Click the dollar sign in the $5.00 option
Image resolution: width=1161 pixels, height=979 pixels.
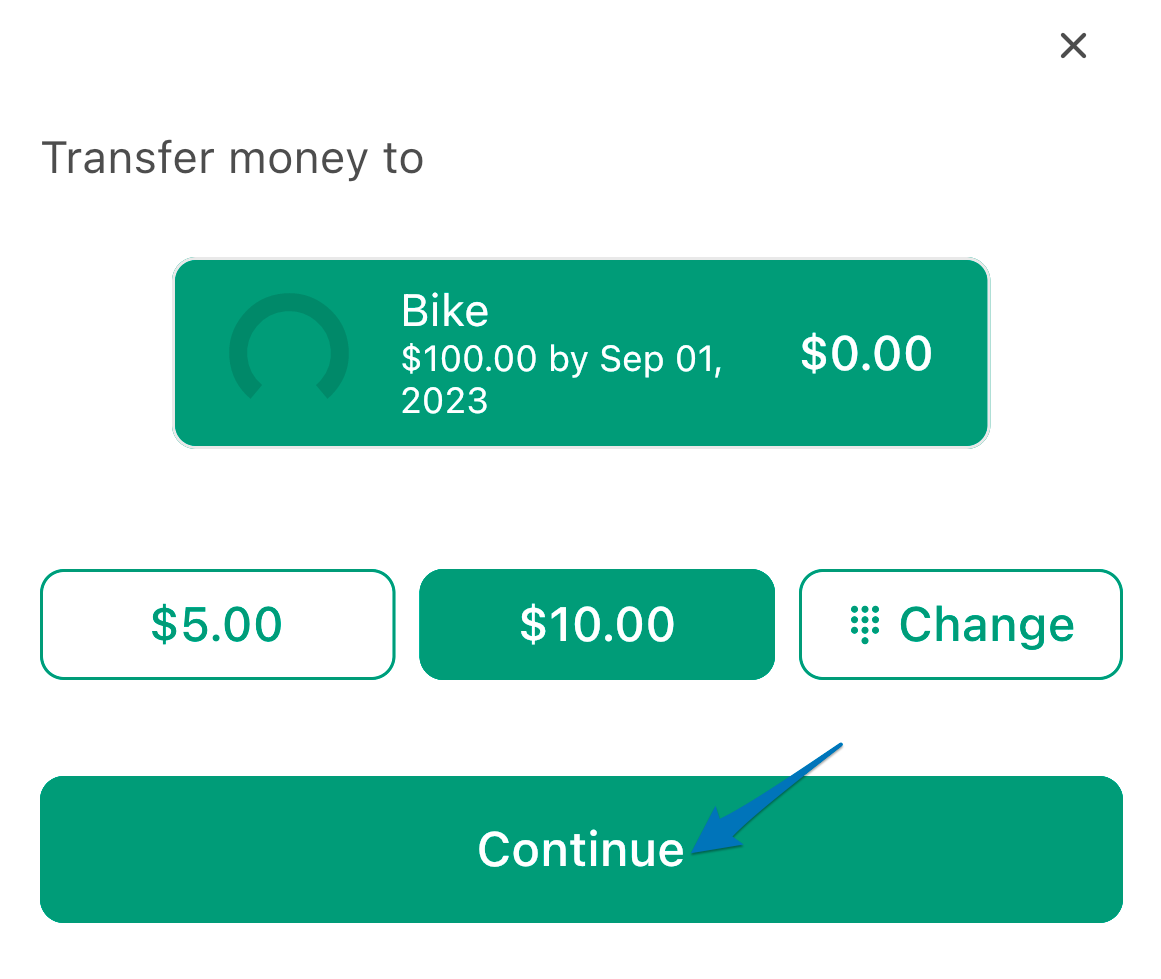coord(164,624)
